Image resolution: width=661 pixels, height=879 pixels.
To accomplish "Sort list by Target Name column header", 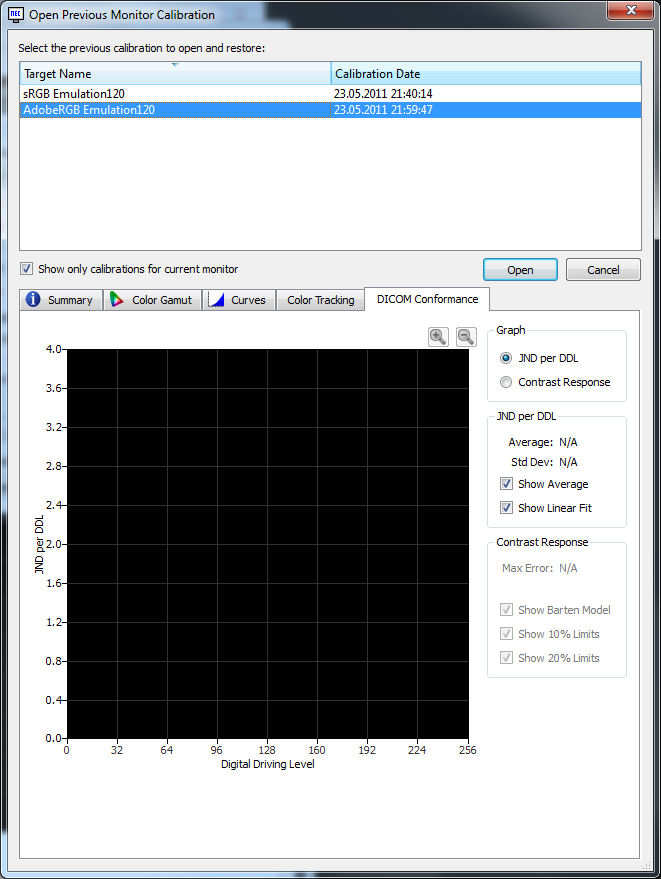I will 175,74.
